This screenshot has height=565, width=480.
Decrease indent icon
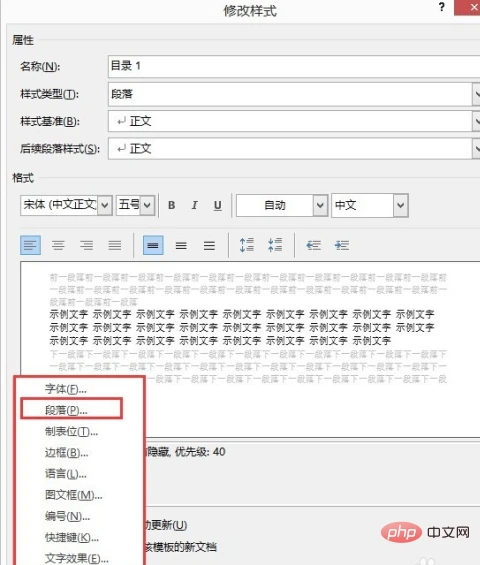(314, 245)
